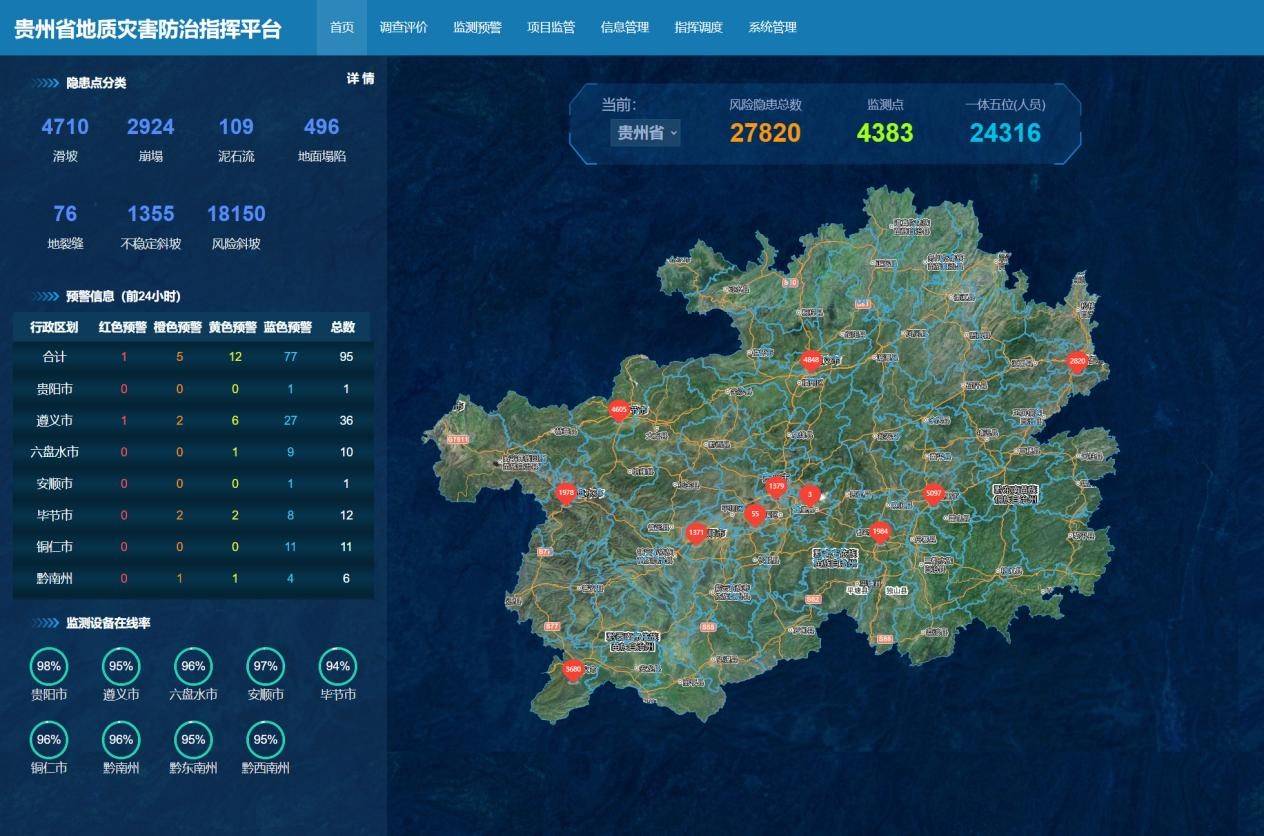
Task: Click the 合计 row blue warning count 77
Action: tap(290, 357)
